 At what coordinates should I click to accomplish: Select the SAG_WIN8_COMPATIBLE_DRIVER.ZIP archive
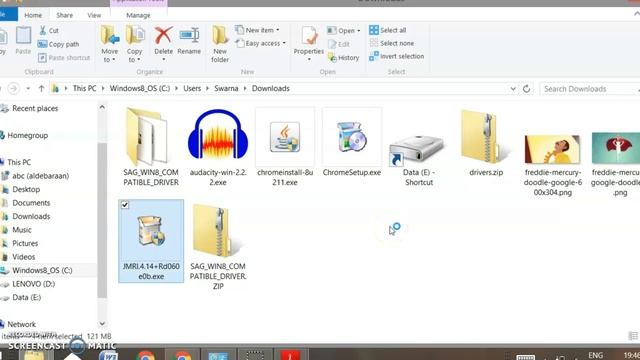218,247
